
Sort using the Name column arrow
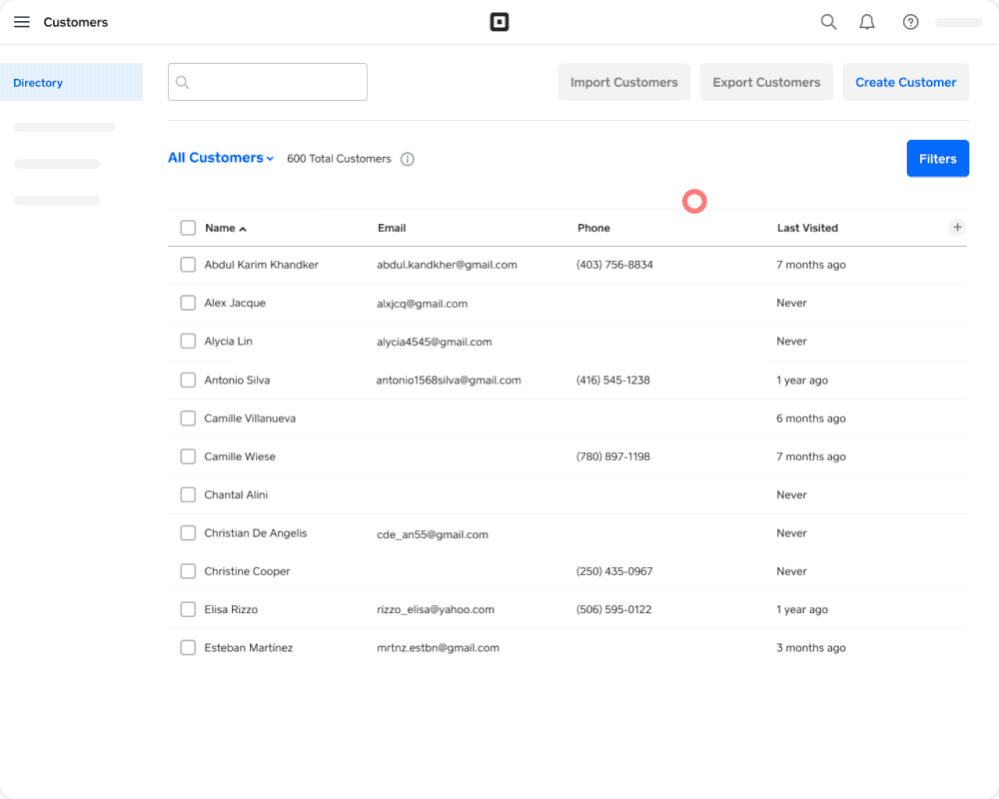click(243, 229)
